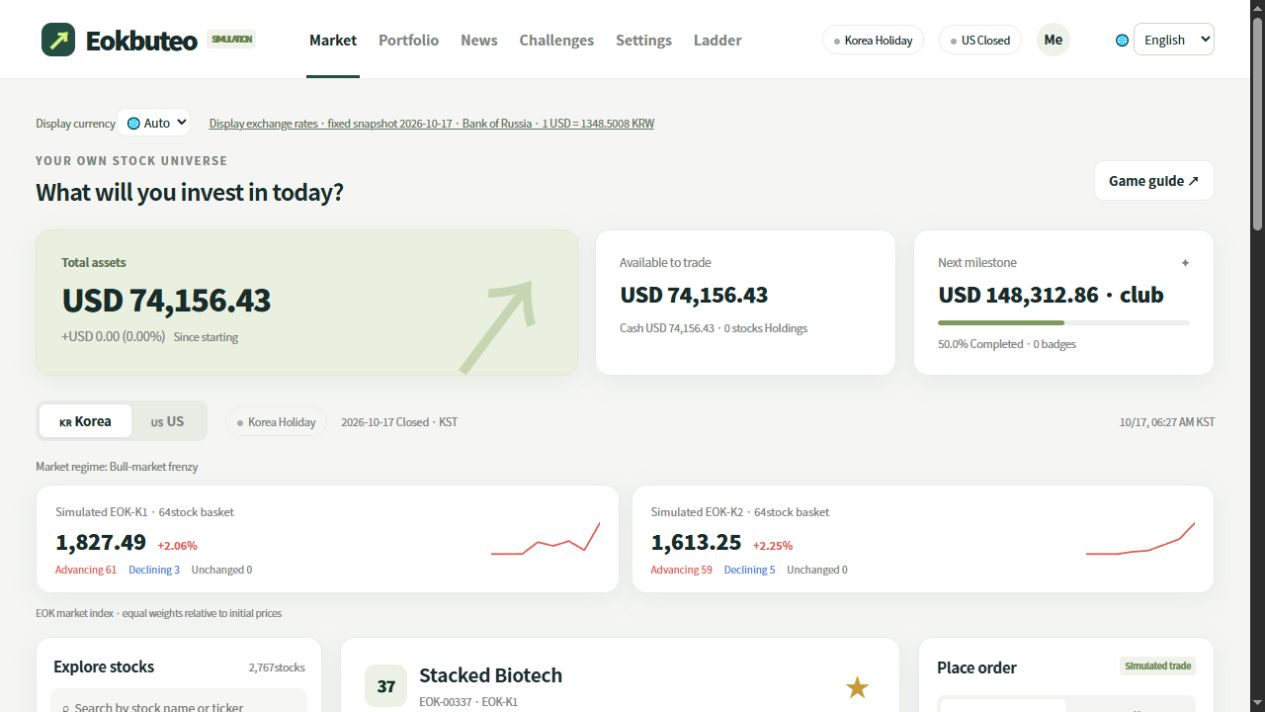Screen dimensions: 1265x712
Task: Click the Market regime: Bull-market frenzy text
Action: click(117, 467)
